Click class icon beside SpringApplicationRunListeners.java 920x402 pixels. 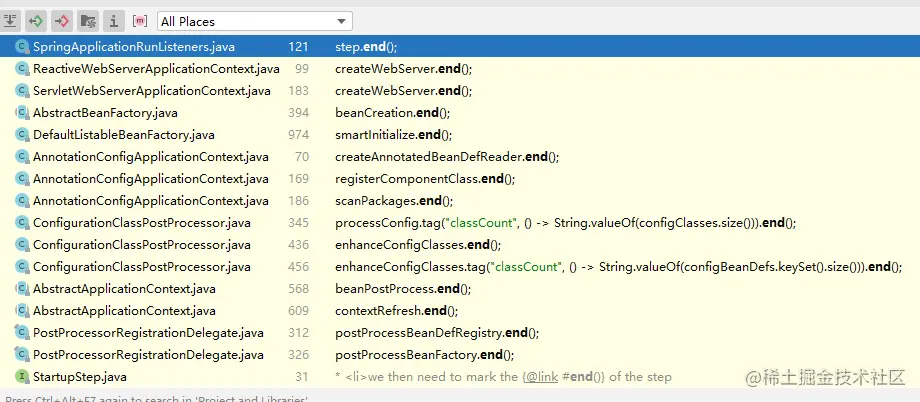coord(22,47)
